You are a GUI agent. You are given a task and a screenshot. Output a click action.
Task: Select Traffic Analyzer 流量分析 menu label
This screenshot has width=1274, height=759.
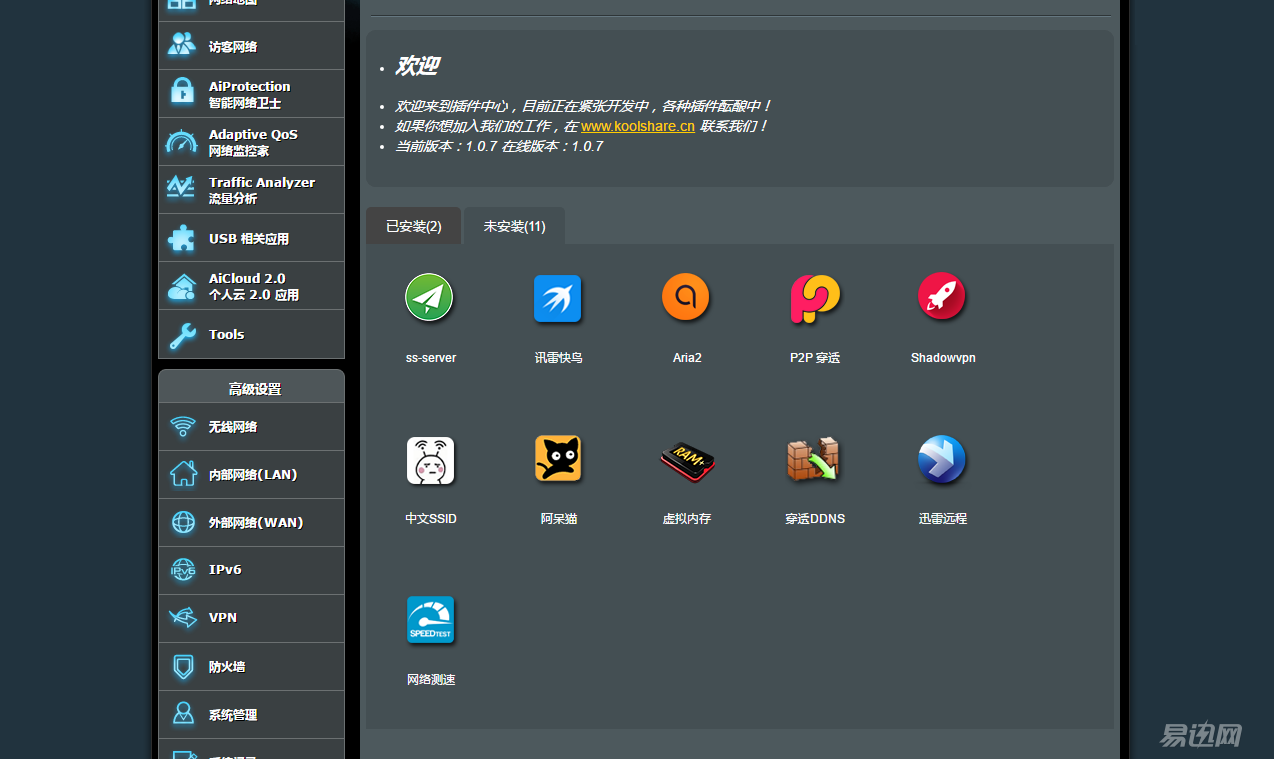(262, 190)
